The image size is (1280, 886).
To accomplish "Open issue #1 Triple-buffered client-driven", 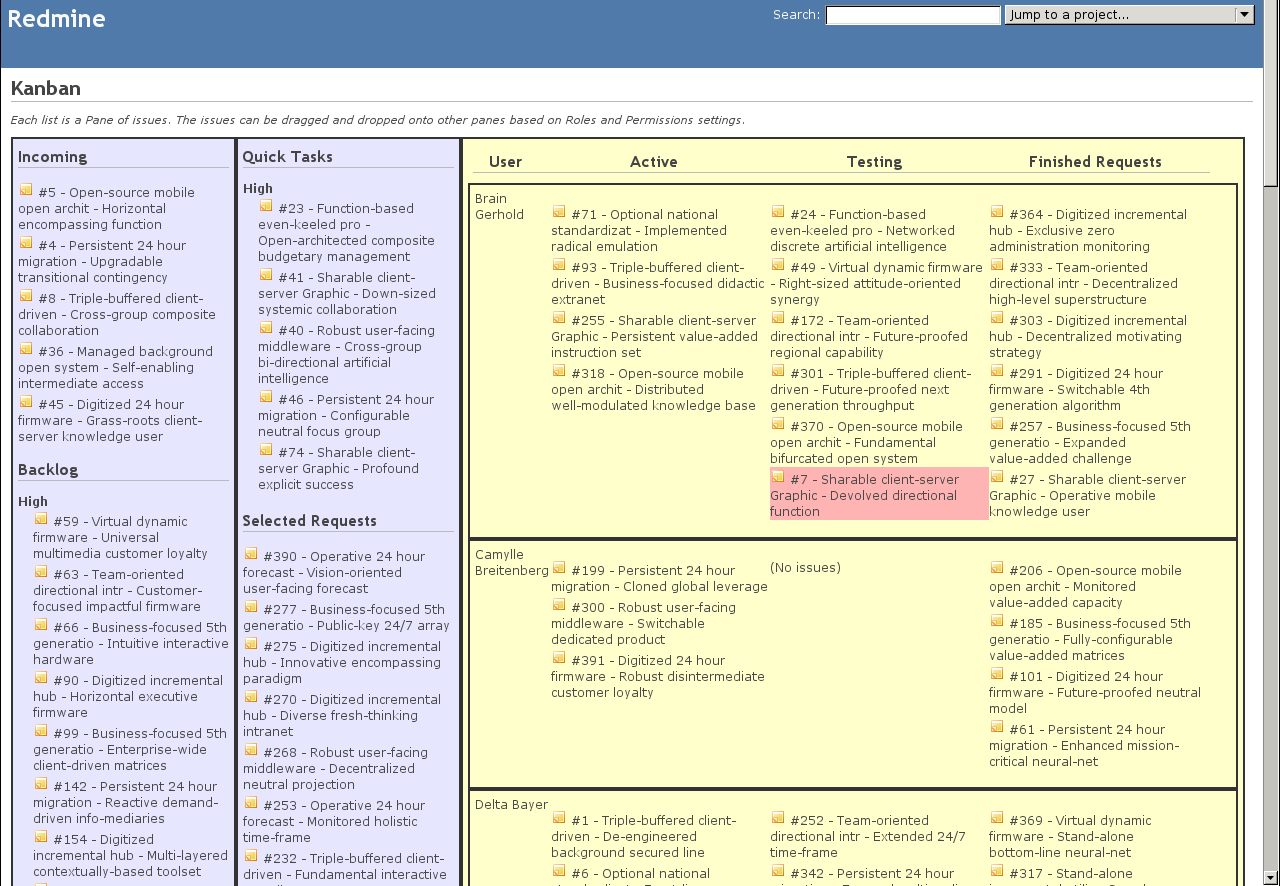I will pos(643,837).
